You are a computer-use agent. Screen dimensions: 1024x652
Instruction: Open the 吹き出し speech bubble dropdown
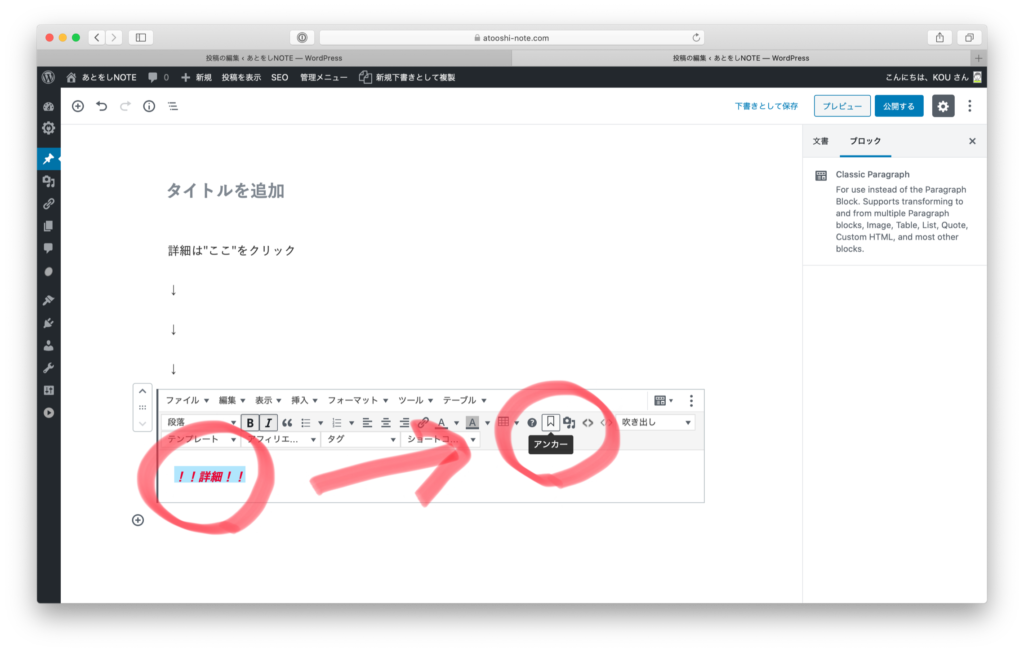click(656, 422)
